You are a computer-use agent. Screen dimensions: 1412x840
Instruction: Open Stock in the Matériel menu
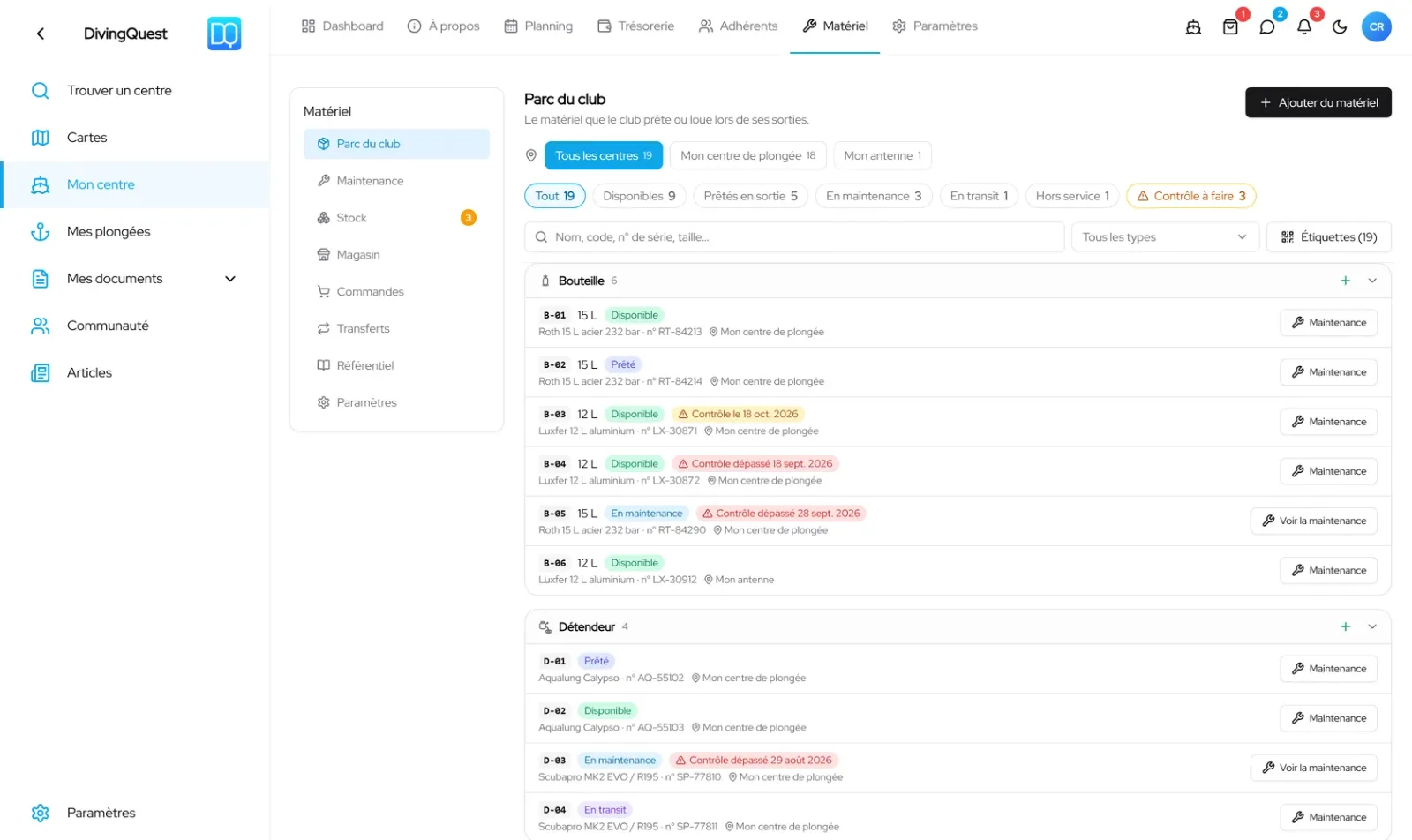click(396, 218)
